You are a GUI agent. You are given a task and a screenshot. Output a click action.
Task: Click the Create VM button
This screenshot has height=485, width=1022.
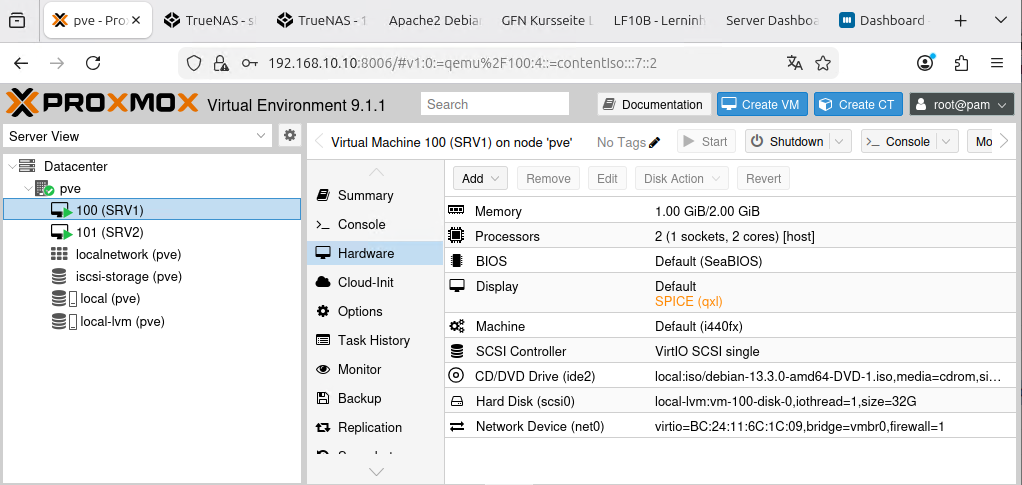[761, 105]
